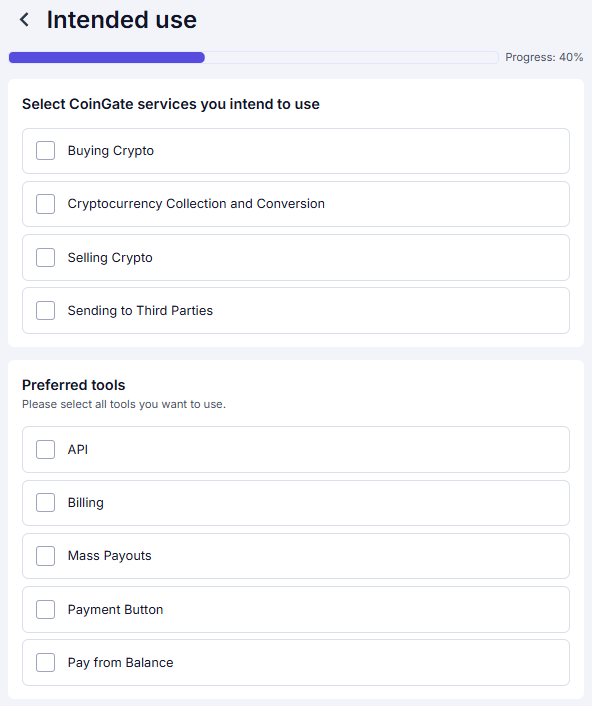
Task: Enable the Selling Crypto checkbox
Action: tap(45, 258)
